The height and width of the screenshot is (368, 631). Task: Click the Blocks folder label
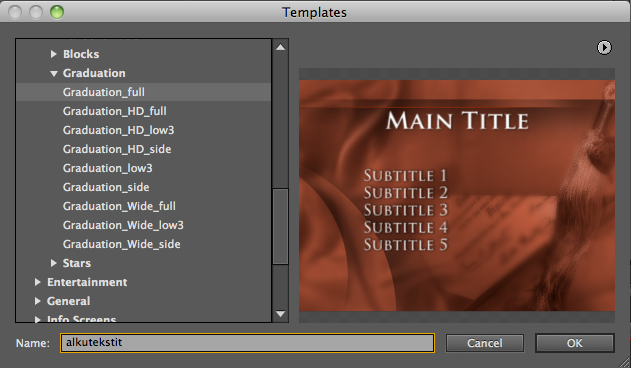(x=81, y=54)
